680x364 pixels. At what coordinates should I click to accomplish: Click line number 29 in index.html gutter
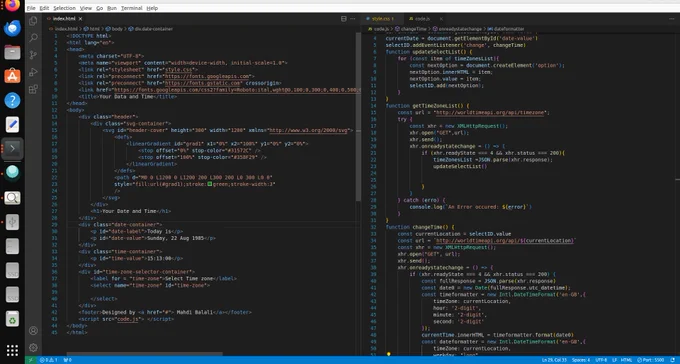(x=55, y=225)
